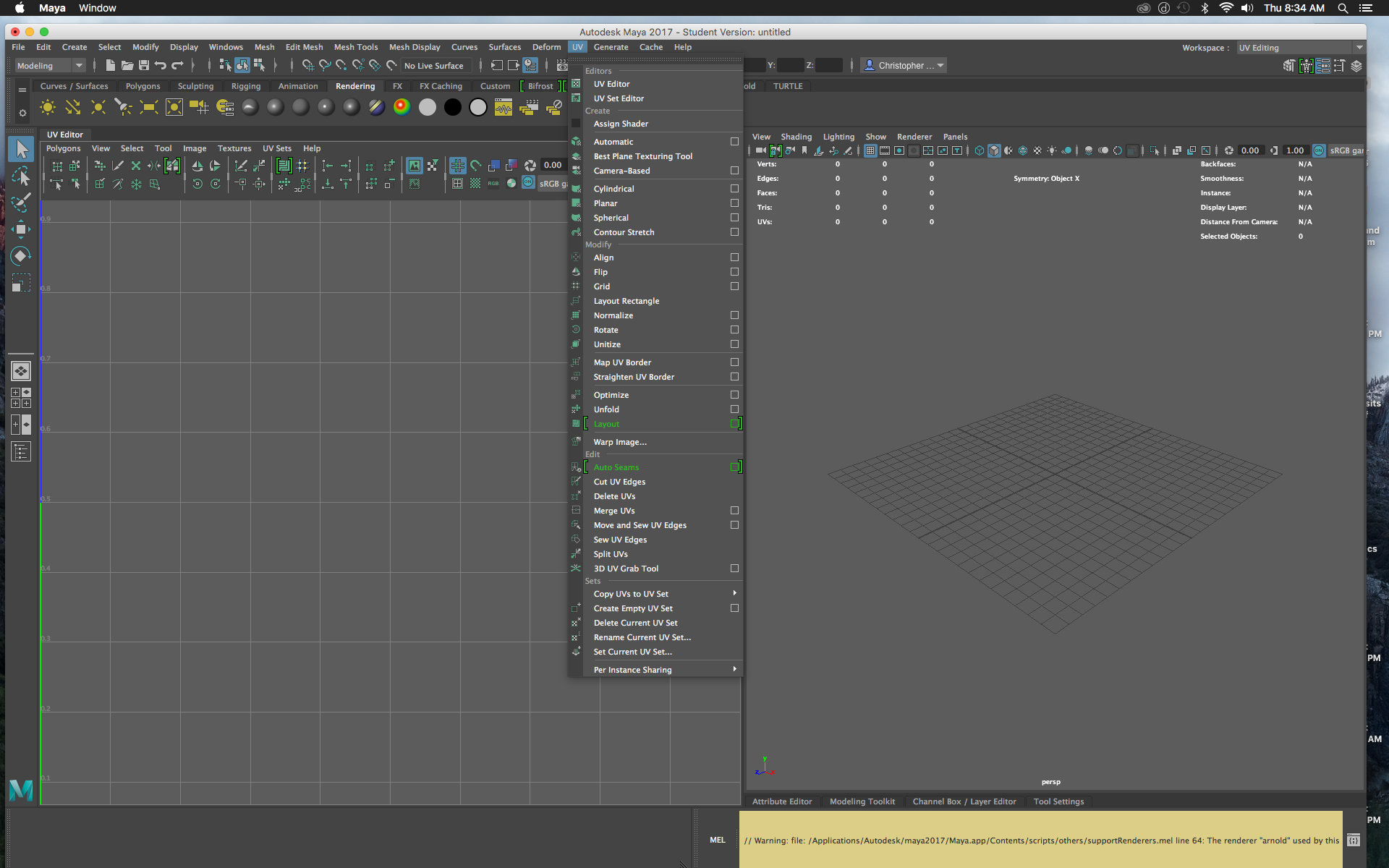Open the Attribute Editor tab button
Screen dimensions: 1389x868
click(781, 801)
